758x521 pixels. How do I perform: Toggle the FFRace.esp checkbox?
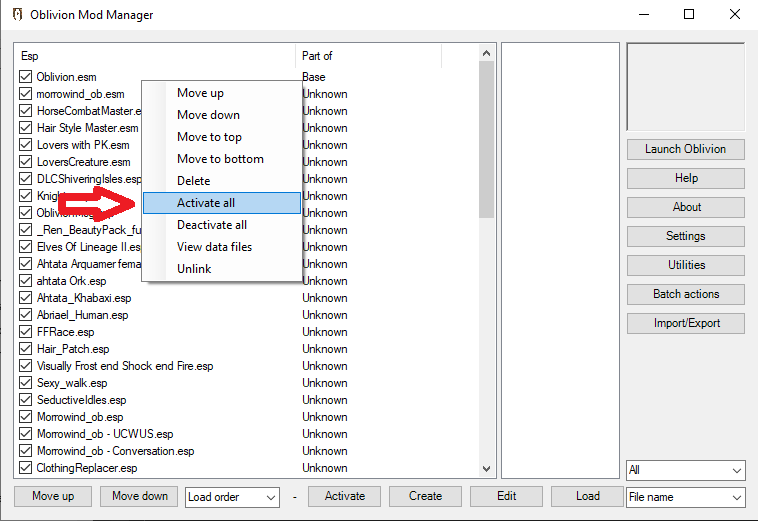pos(26,332)
